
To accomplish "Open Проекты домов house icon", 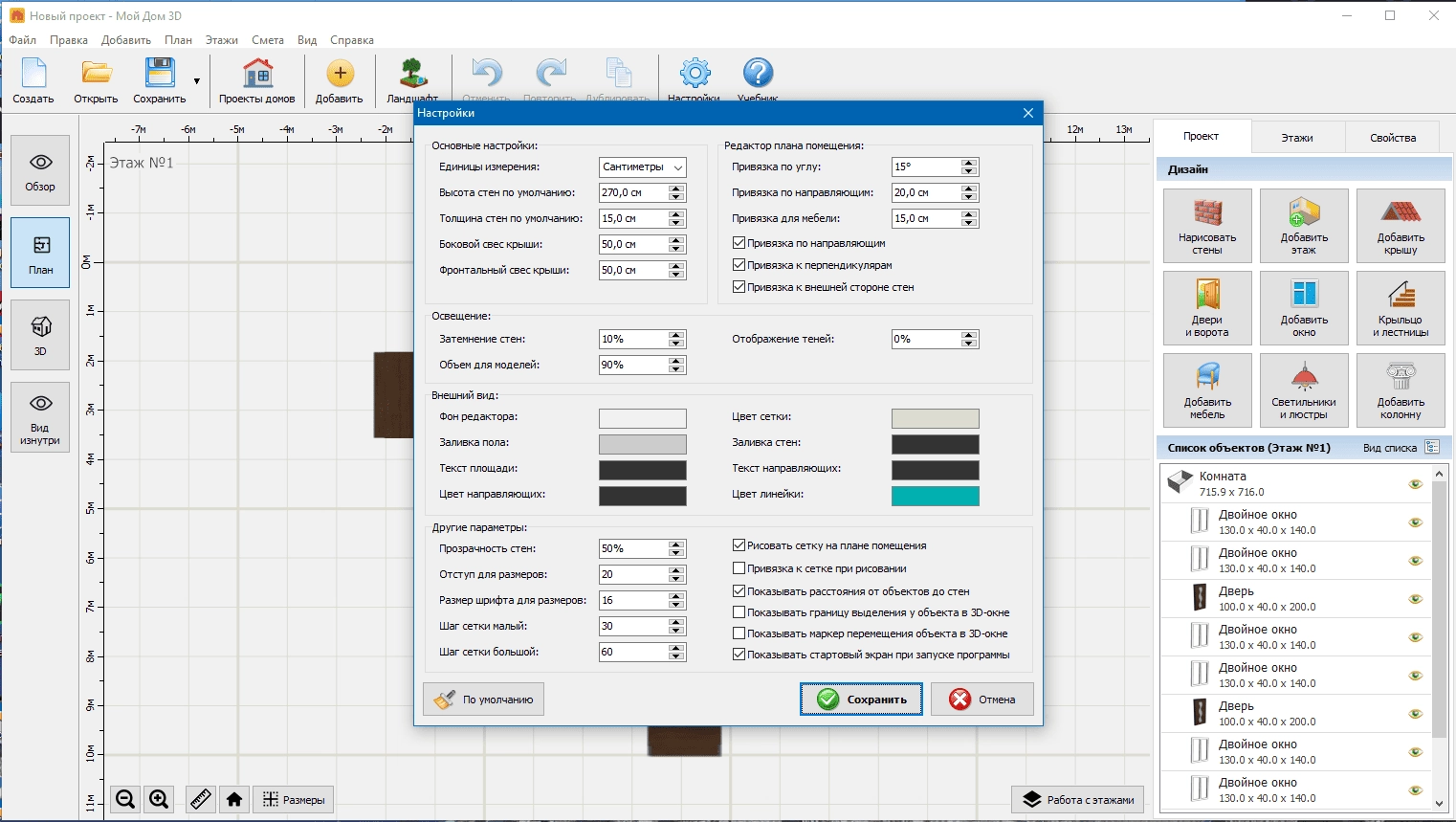I will 256,80.
